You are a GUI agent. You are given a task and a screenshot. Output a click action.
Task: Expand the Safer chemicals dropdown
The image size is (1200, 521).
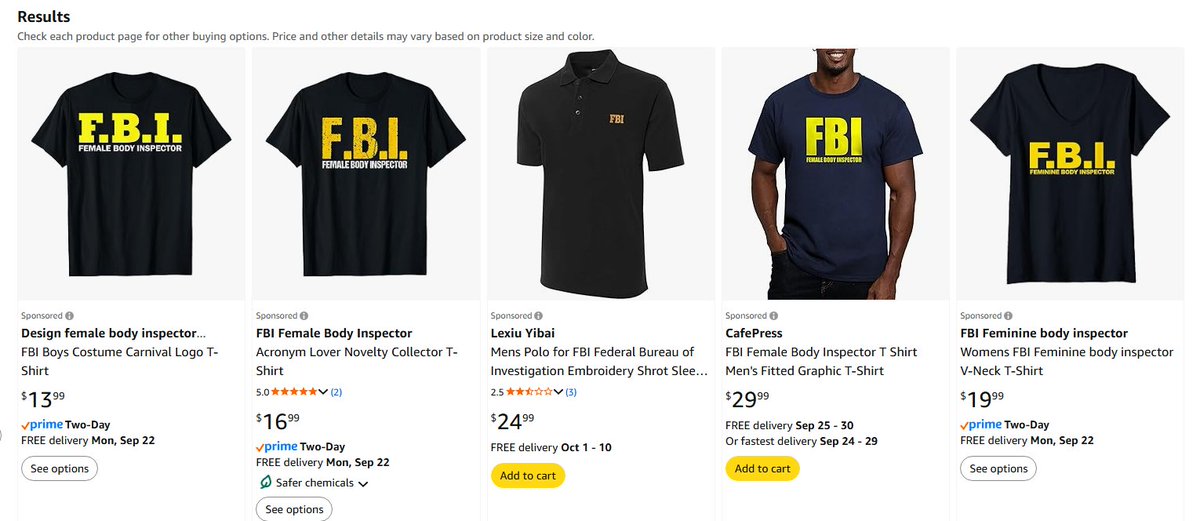point(363,484)
